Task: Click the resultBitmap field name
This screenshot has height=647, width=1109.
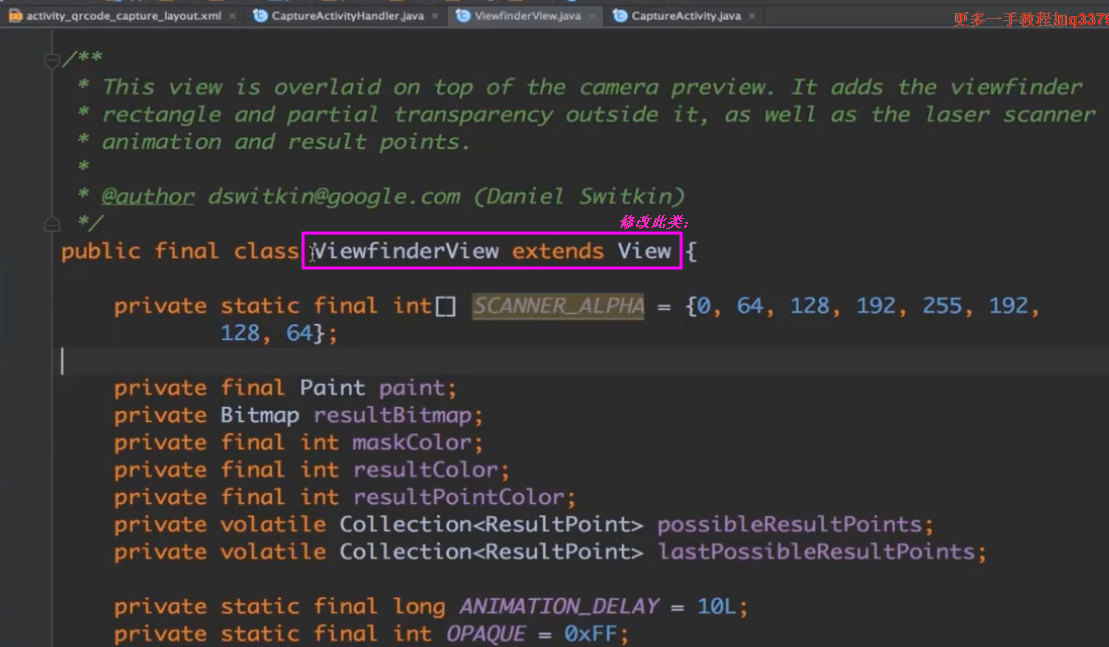Action: point(398,415)
